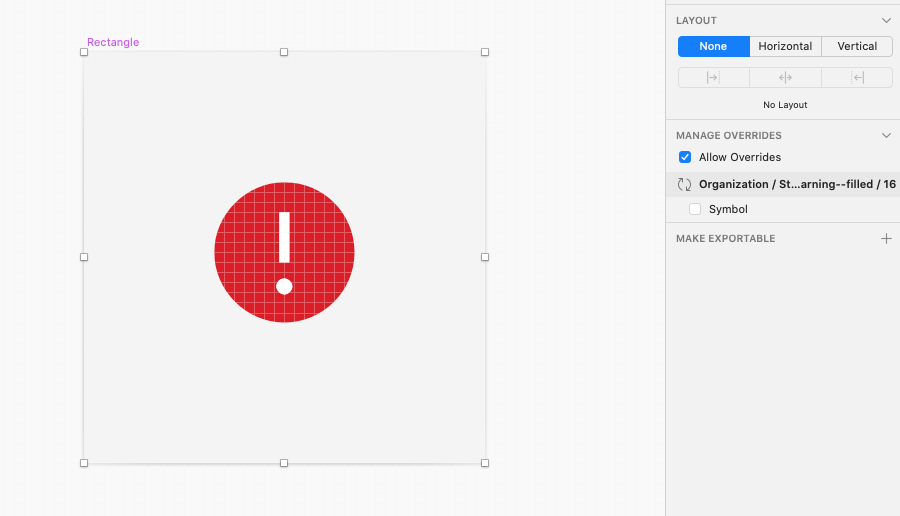Click the right-to-left layout alignment icon
The image size is (900, 516).
[858, 77]
